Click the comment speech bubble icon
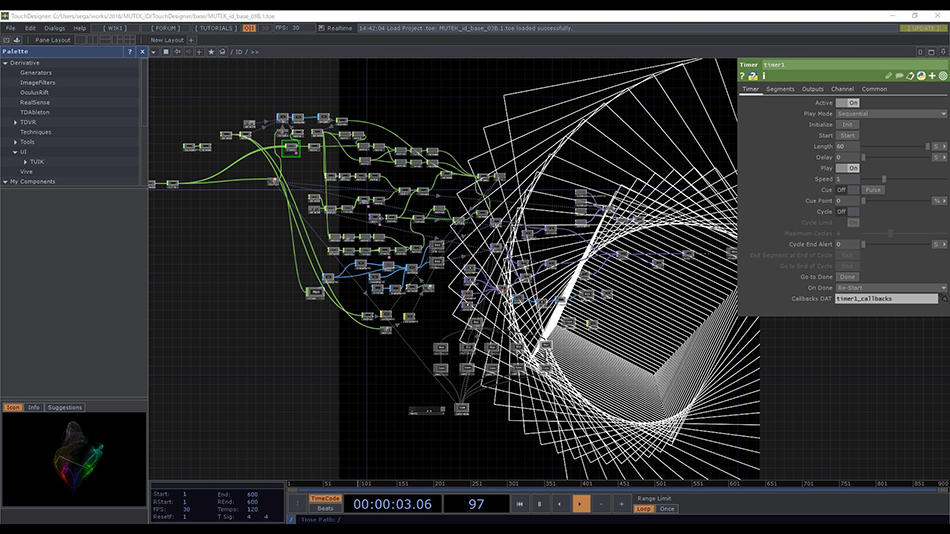 899,76
